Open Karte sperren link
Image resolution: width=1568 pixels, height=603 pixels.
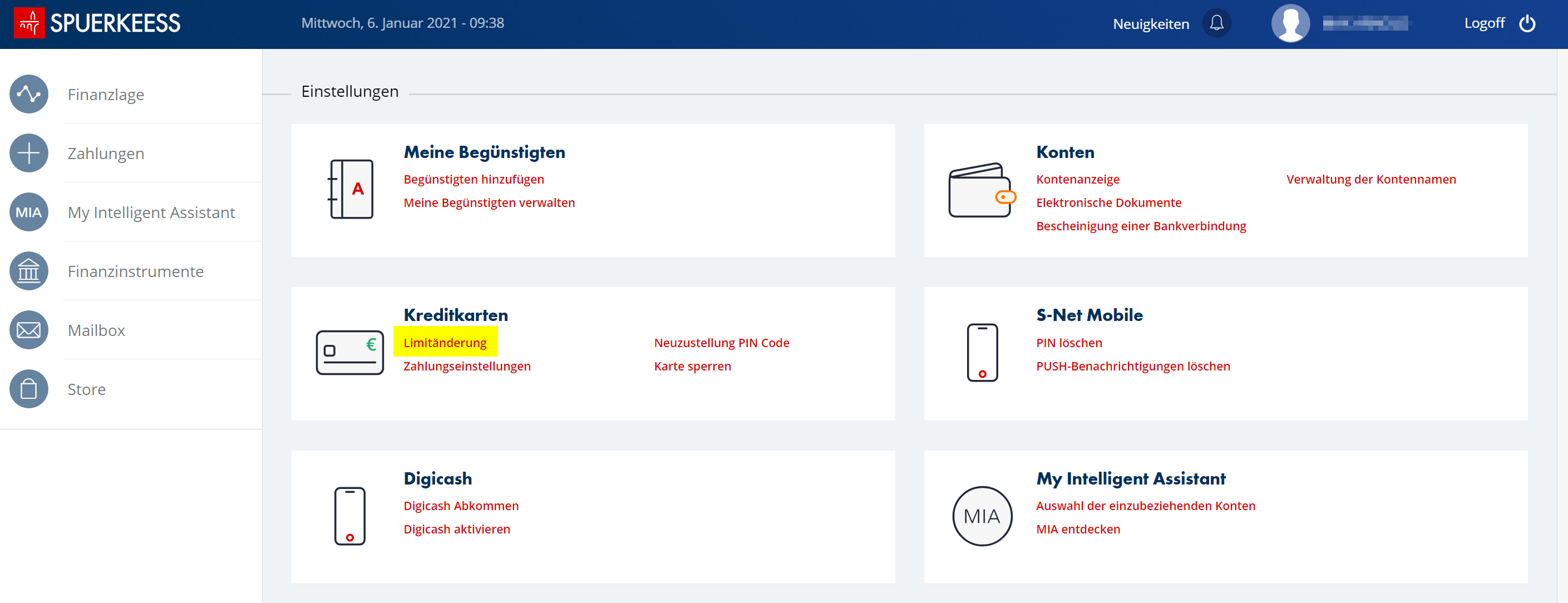692,366
